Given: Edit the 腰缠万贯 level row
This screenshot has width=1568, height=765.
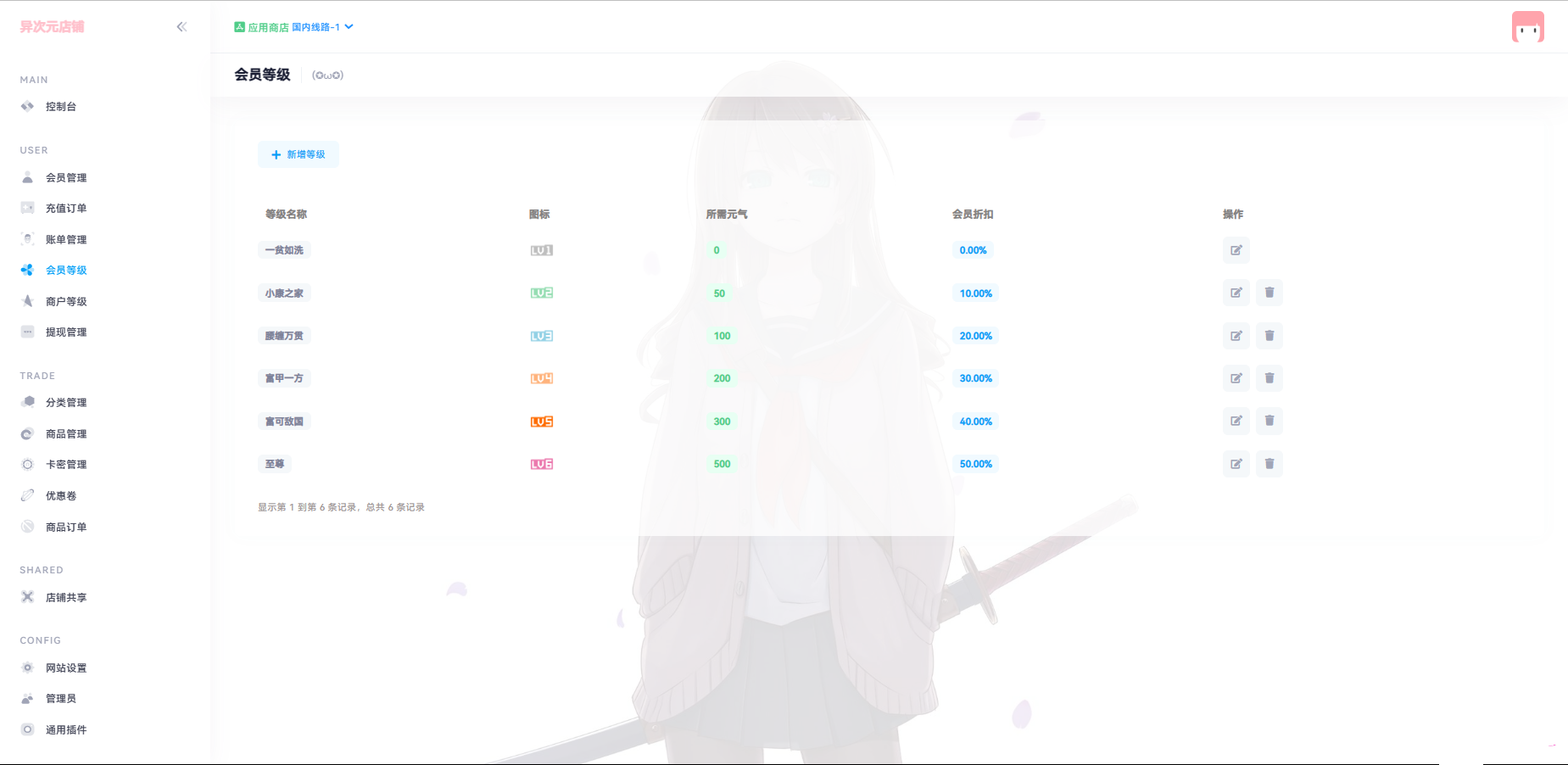Looking at the screenshot, I should 1236,336.
